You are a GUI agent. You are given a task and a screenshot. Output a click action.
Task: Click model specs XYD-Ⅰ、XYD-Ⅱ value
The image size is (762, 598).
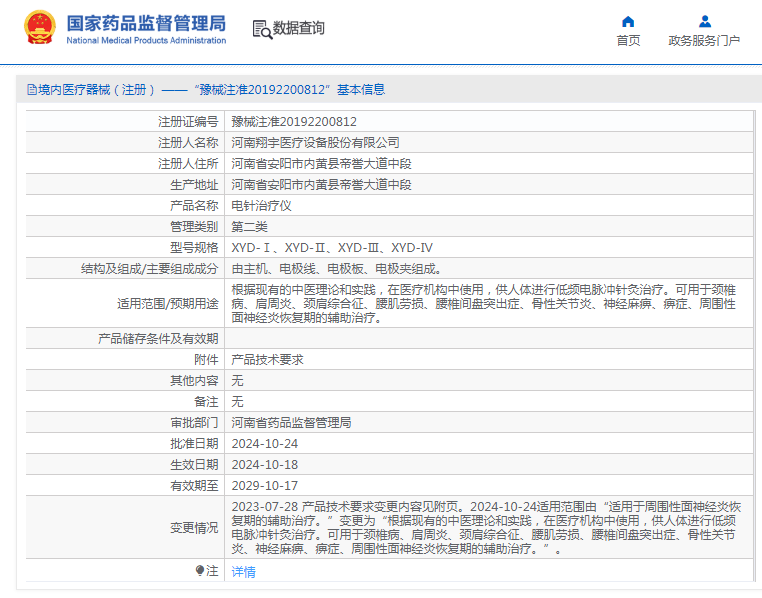(x=332, y=248)
